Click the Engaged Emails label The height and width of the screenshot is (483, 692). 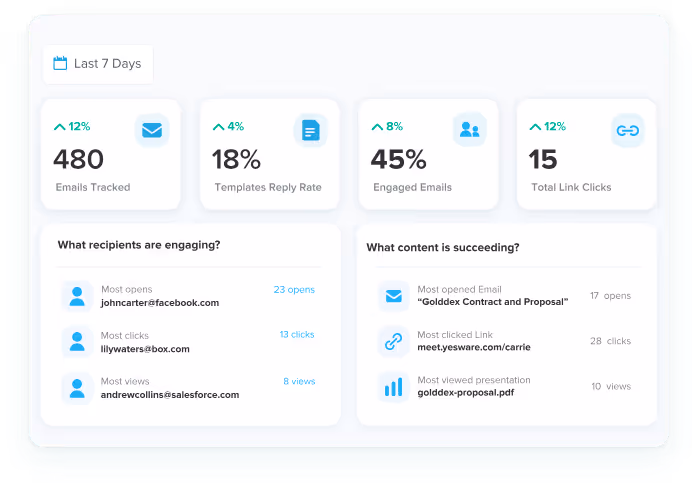pos(413,188)
